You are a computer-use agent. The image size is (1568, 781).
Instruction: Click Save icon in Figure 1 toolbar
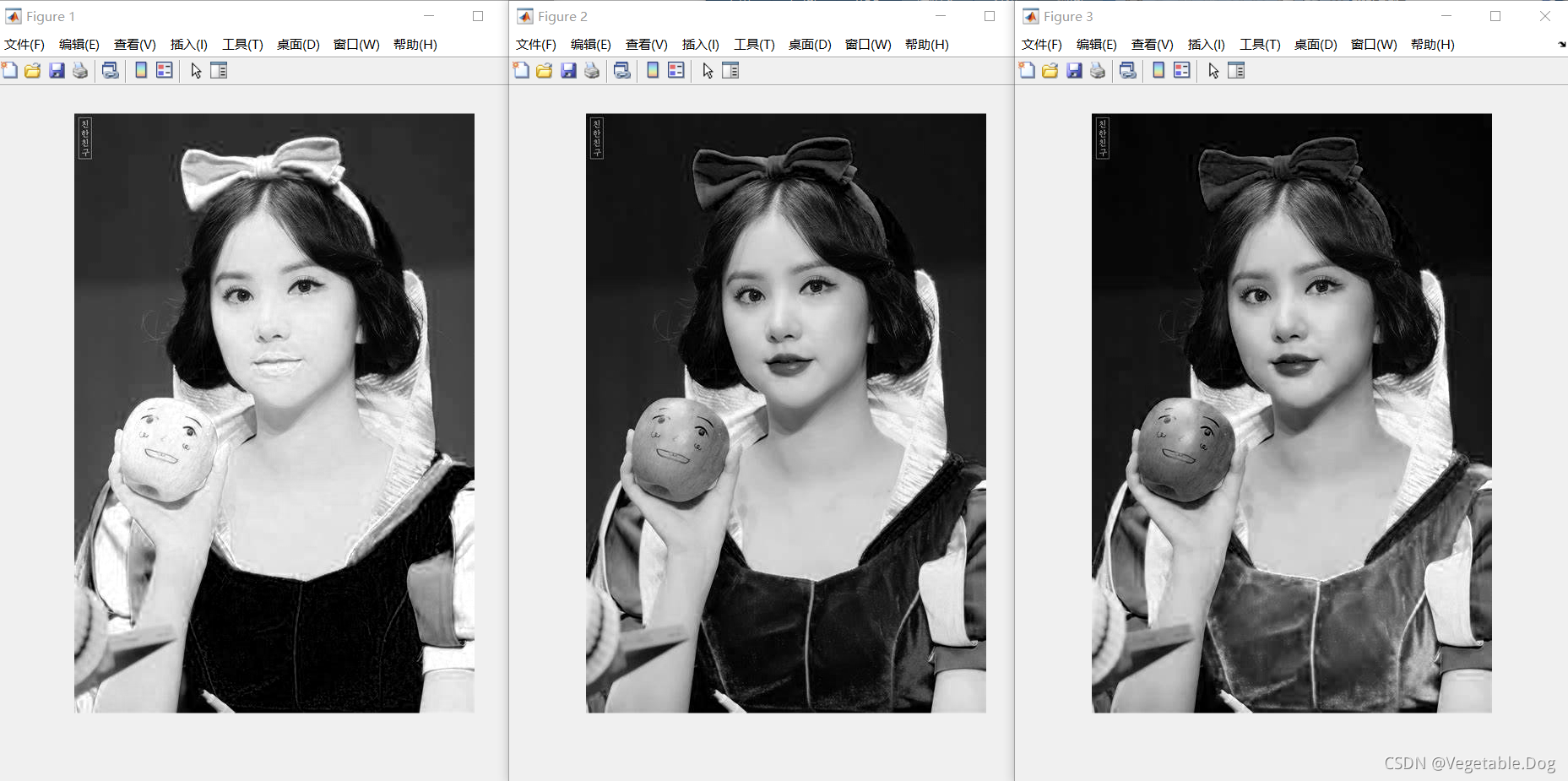(57, 70)
